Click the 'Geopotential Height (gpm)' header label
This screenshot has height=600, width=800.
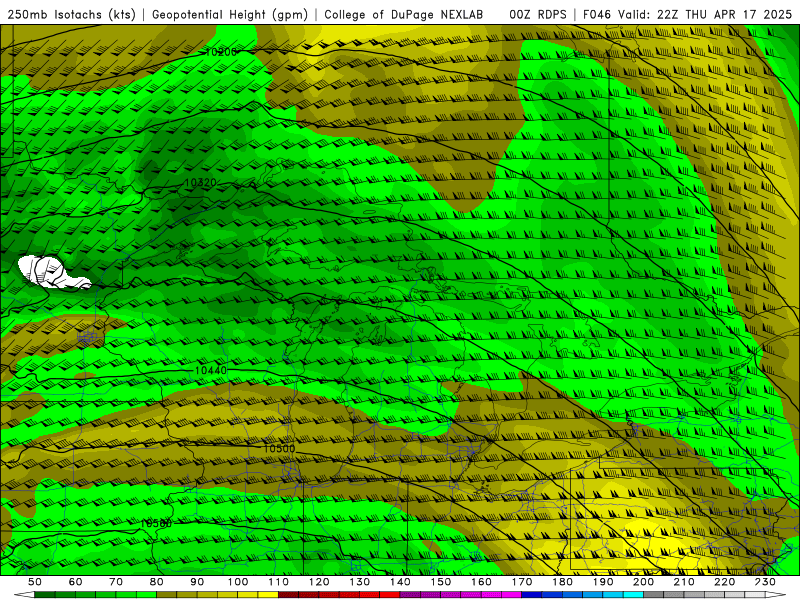pos(230,15)
